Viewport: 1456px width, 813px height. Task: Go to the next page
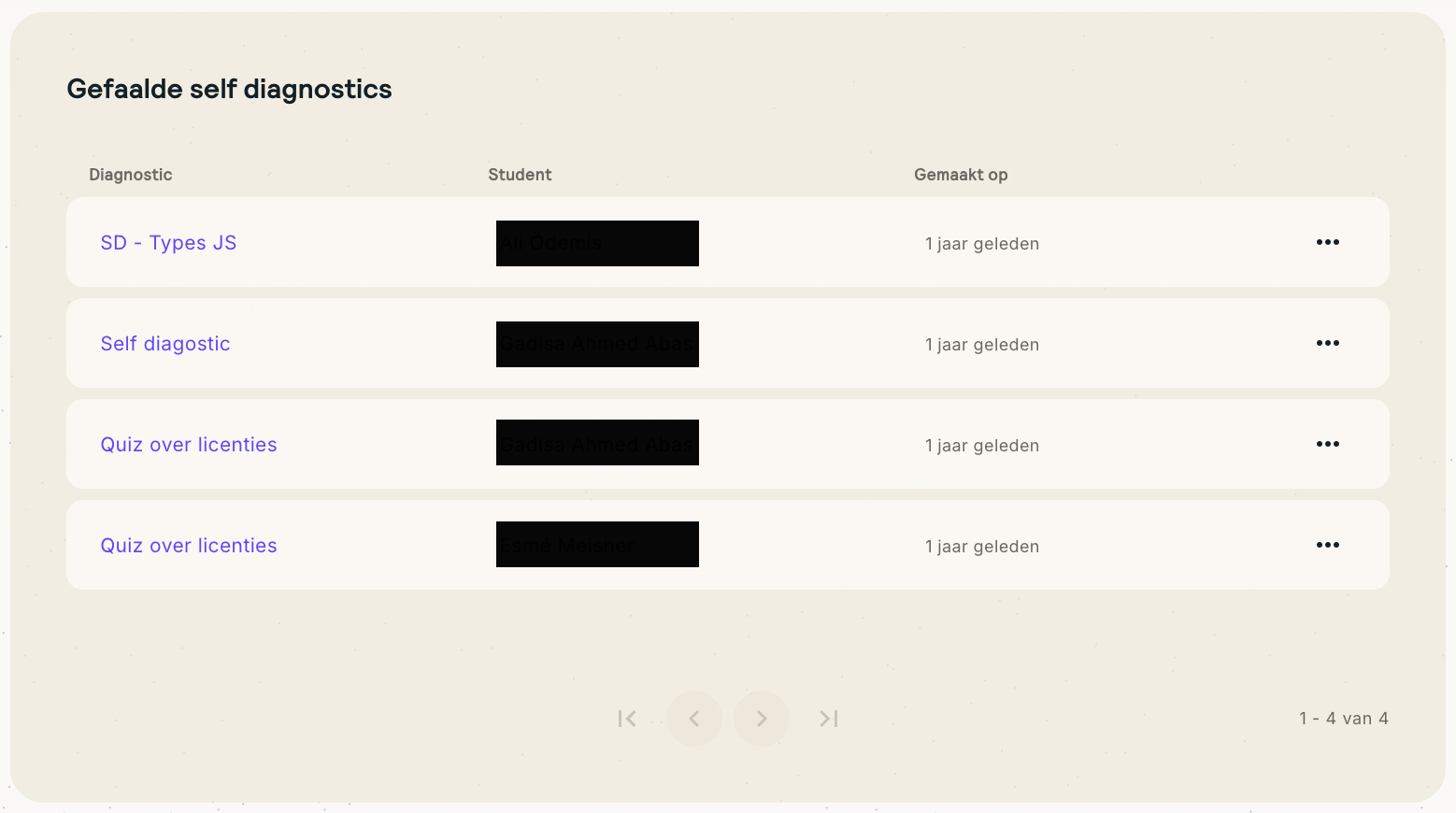(x=762, y=719)
